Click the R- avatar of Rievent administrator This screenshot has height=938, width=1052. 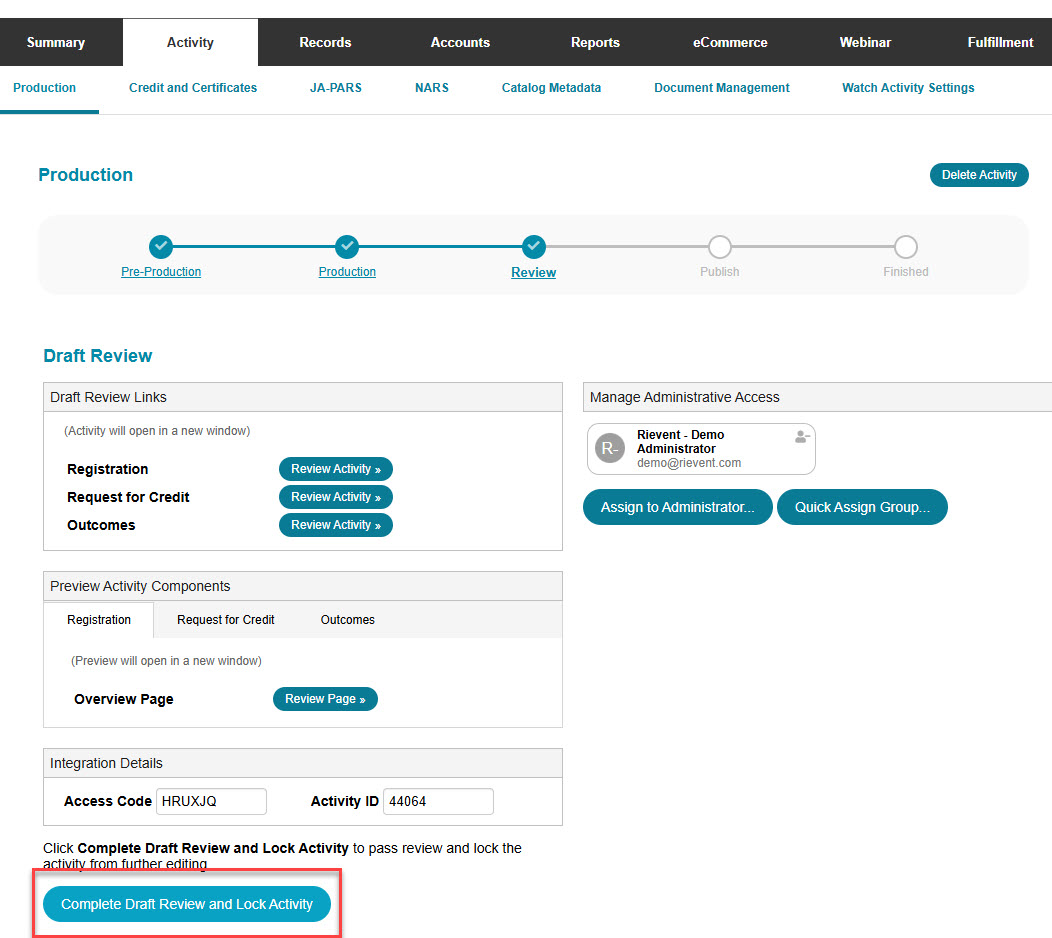click(x=610, y=448)
